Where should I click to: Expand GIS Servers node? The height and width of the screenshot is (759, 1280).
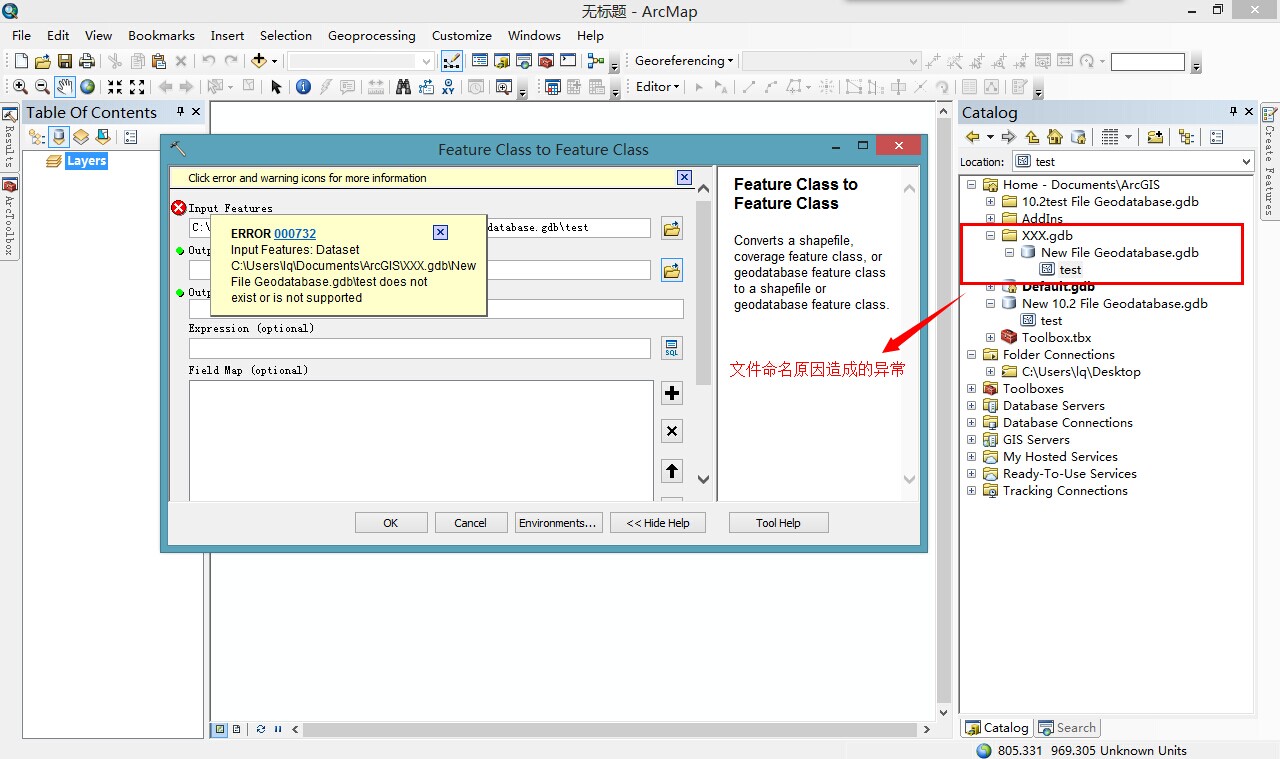(971, 440)
